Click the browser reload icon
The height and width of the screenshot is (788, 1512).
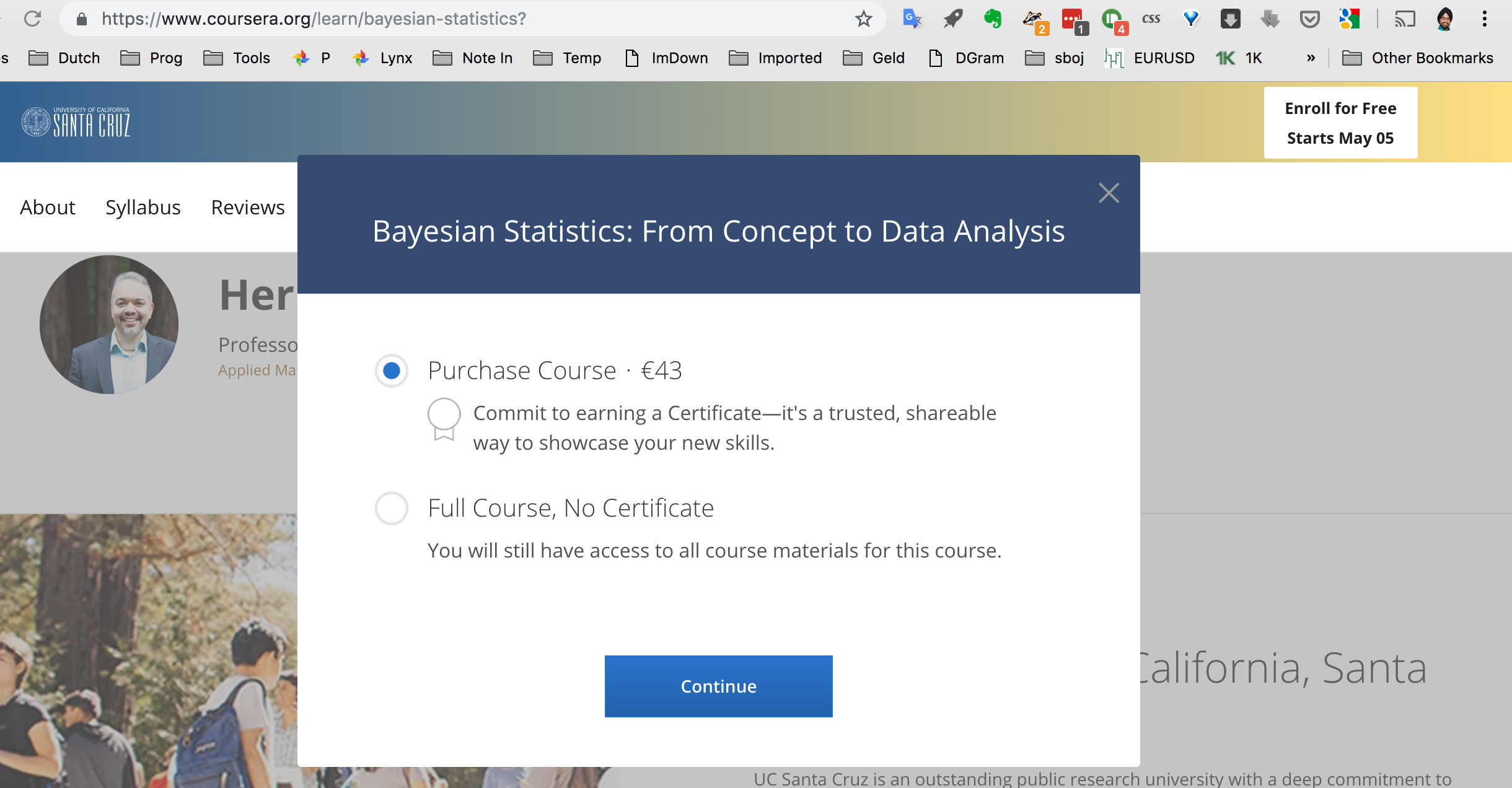(x=32, y=19)
